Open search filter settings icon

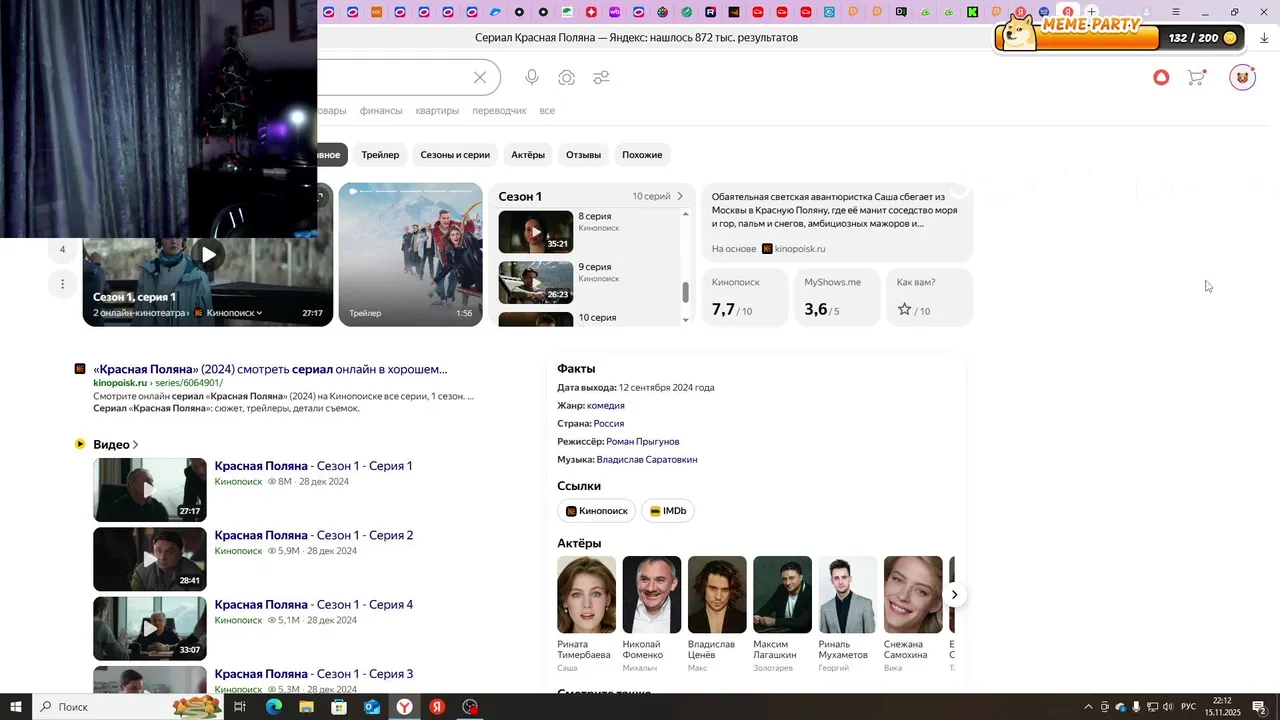coord(601,78)
